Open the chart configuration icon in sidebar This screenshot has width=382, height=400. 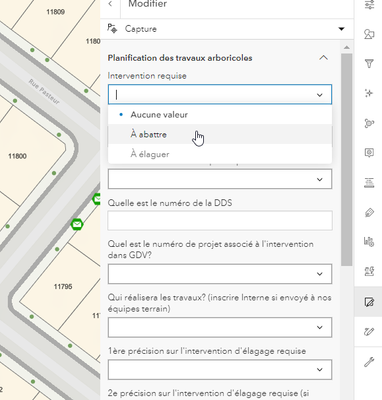369,241
